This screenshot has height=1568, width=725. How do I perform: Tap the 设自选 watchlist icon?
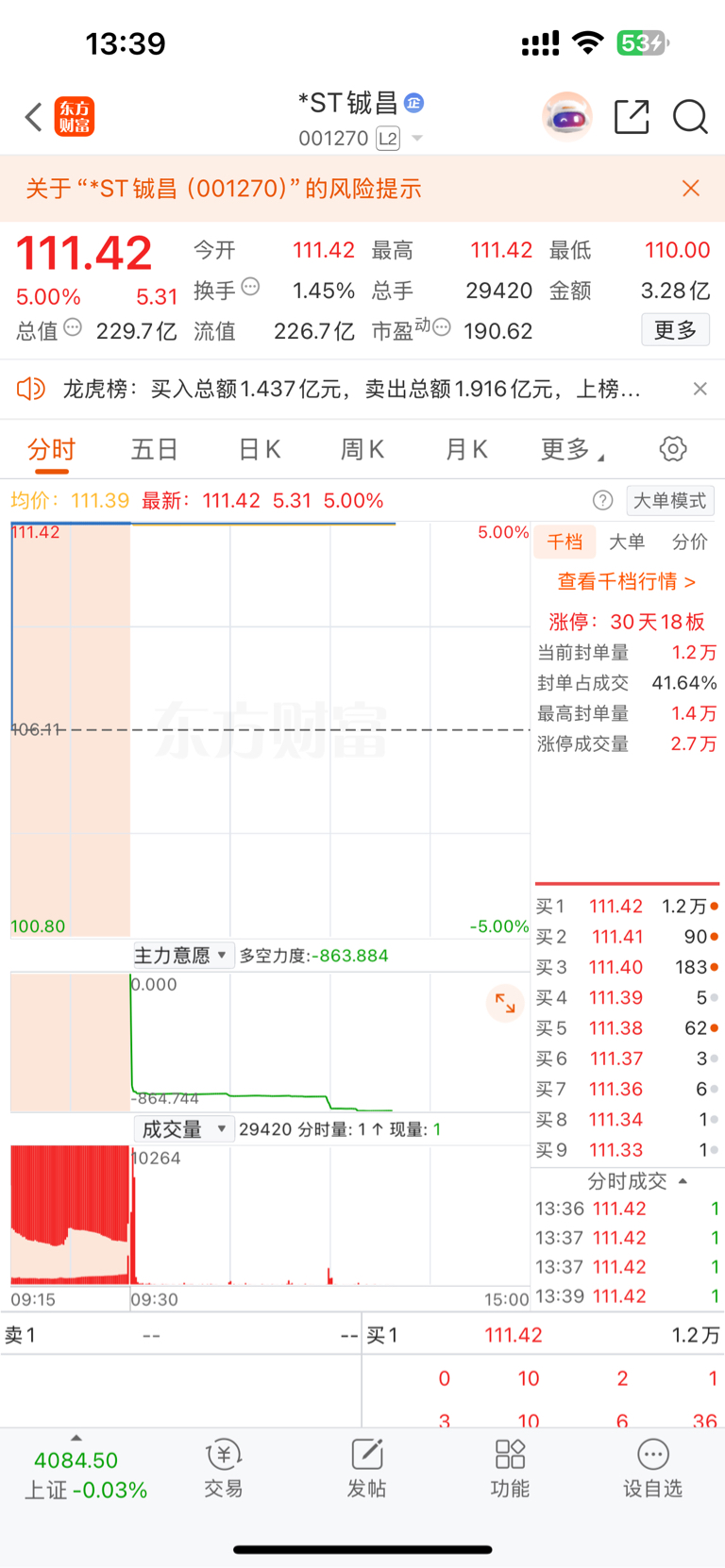(652, 1469)
